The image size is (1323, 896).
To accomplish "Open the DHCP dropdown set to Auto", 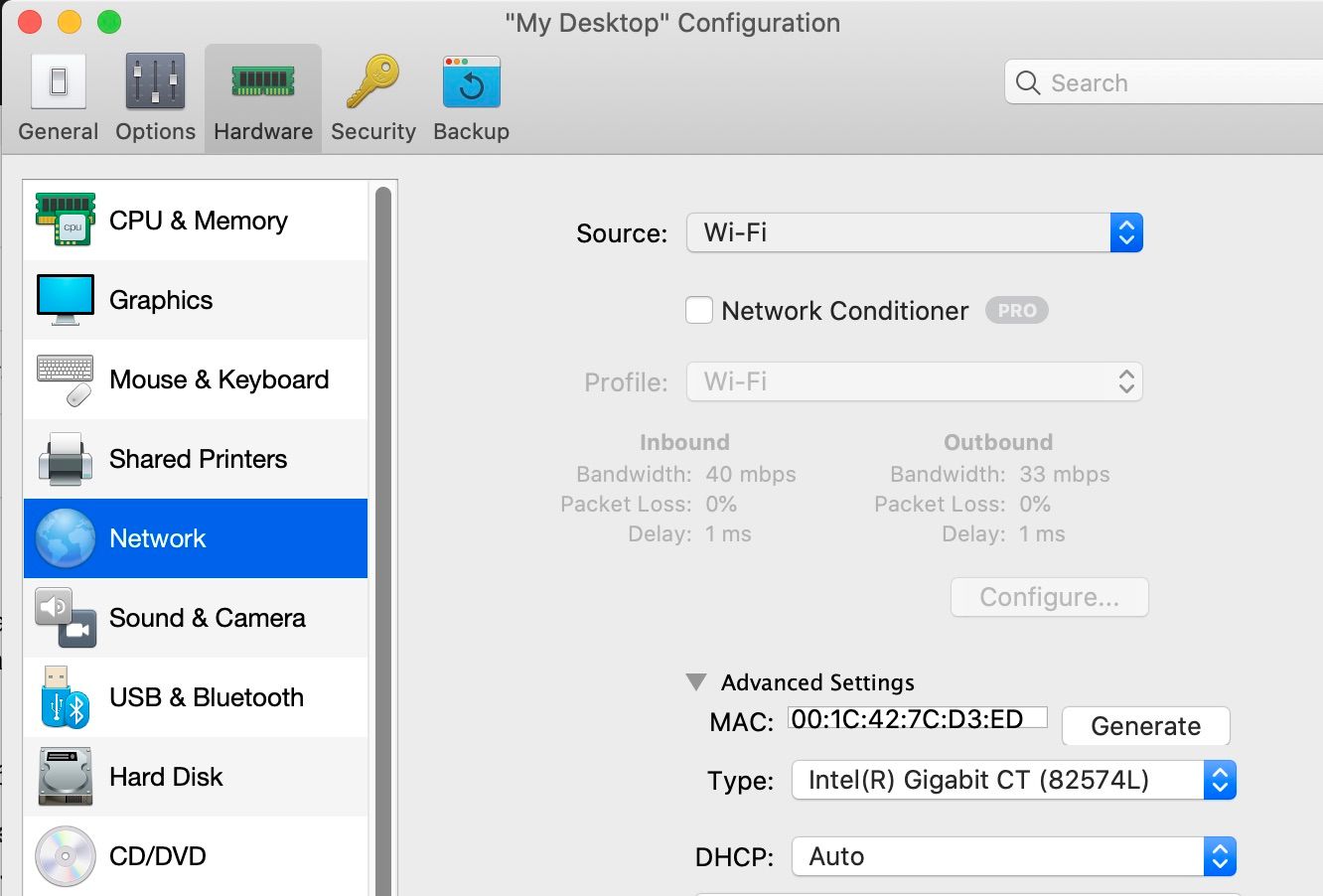I will 1219,855.
